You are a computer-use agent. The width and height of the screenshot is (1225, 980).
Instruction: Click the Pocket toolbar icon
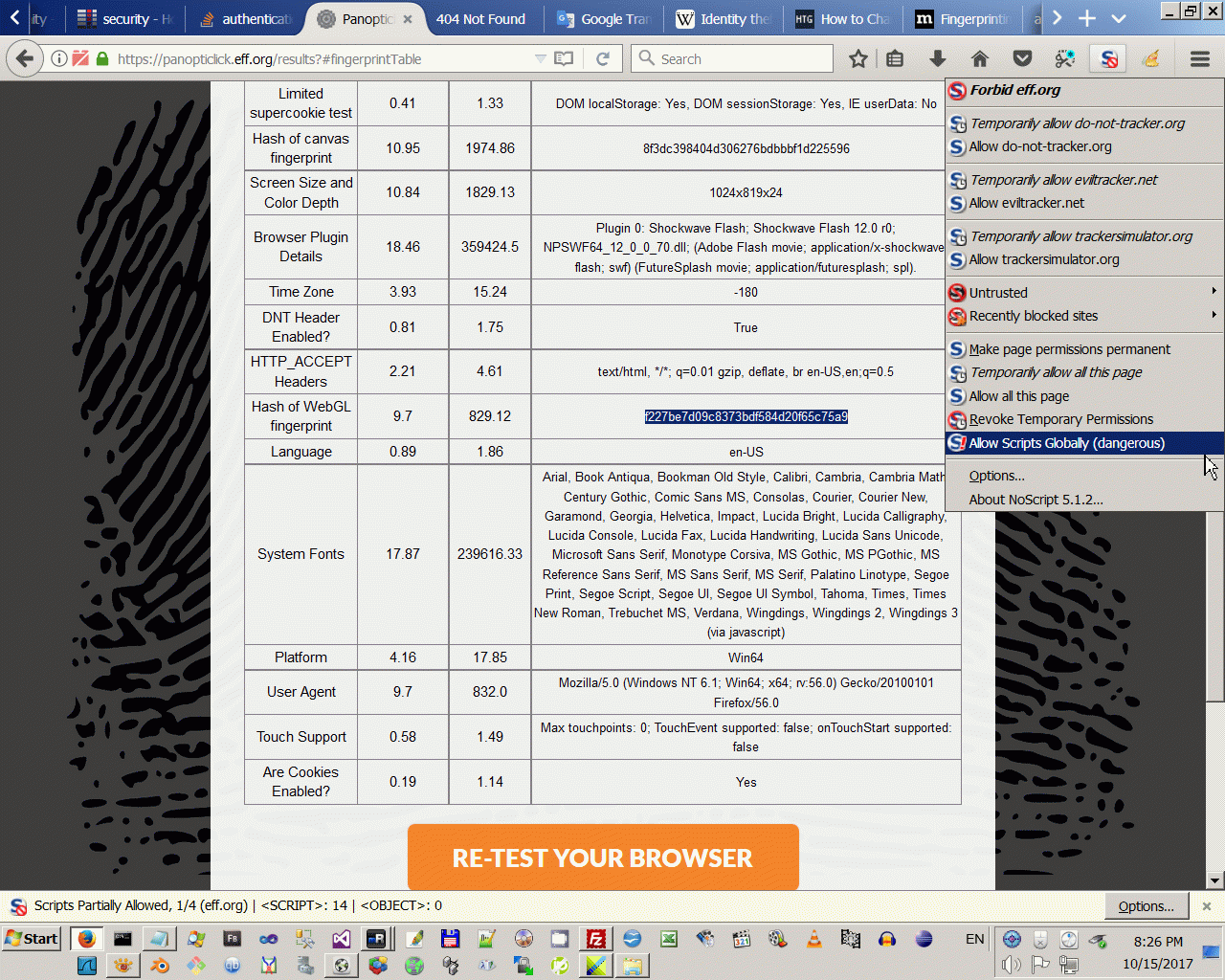1023,59
